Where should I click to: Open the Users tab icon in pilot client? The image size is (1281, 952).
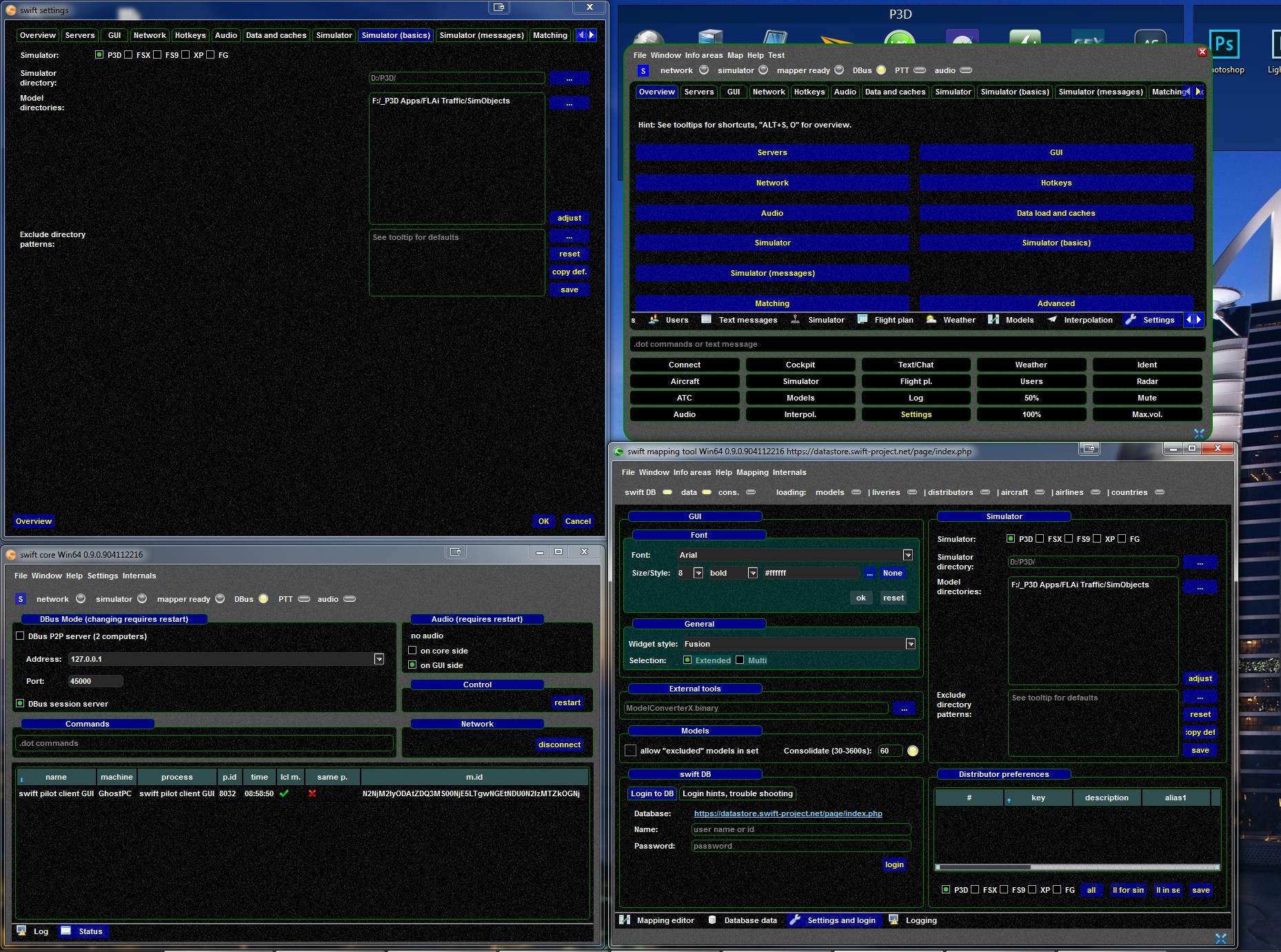point(654,320)
